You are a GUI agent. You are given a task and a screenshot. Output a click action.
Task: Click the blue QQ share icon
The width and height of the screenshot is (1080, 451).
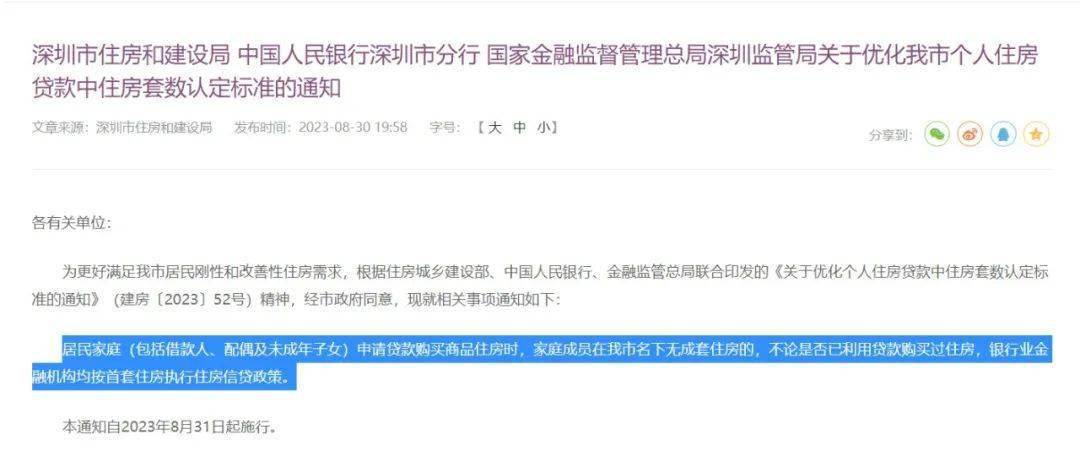1003,134
